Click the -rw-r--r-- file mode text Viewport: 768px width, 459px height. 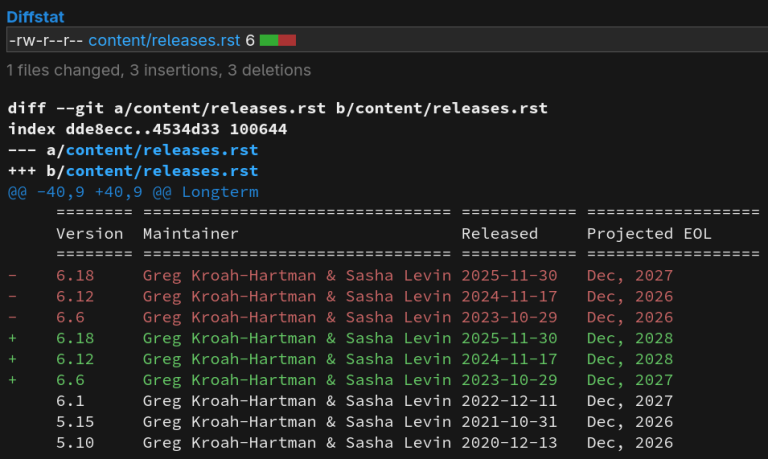[x=45, y=40]
